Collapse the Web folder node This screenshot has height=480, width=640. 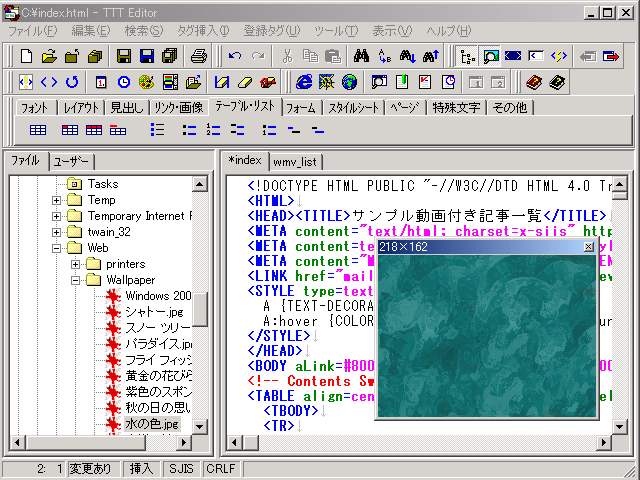[x=56, y=248]
